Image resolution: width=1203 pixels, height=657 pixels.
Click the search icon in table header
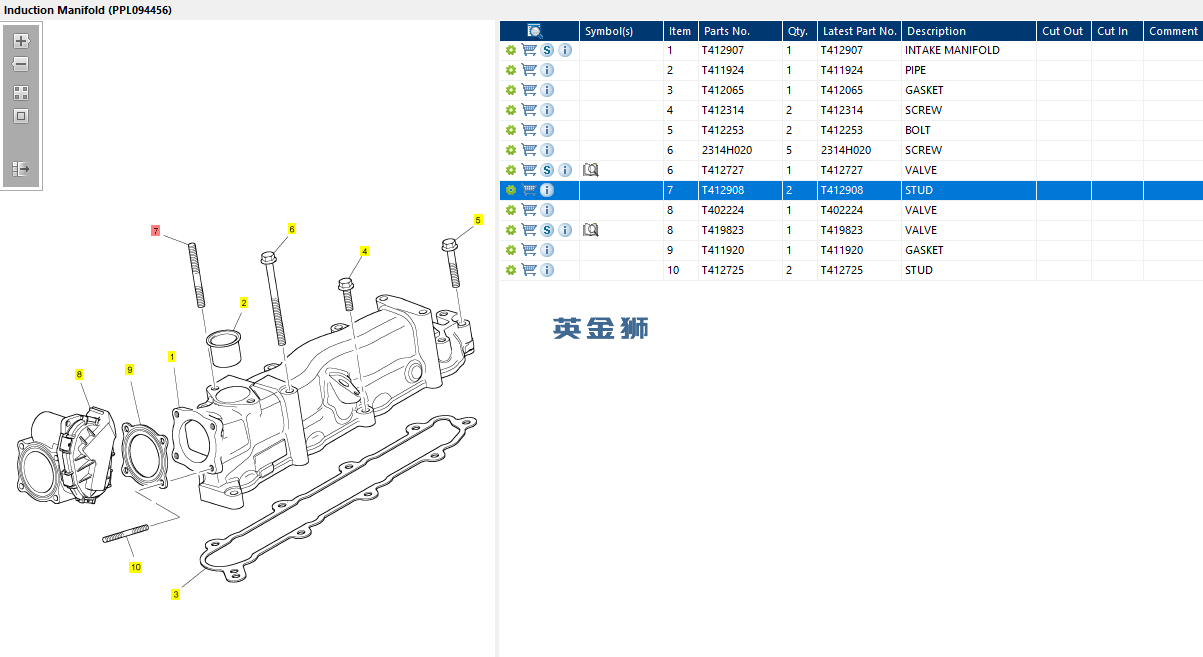(535, 31)
